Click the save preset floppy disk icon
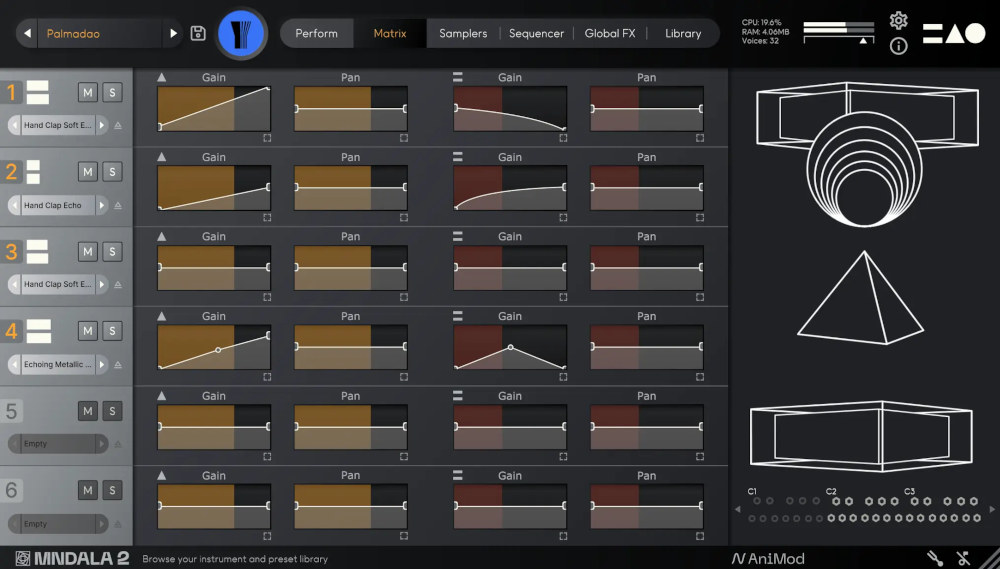The height and width of the screenshot is (569, 1000). [x=198, y=33]
